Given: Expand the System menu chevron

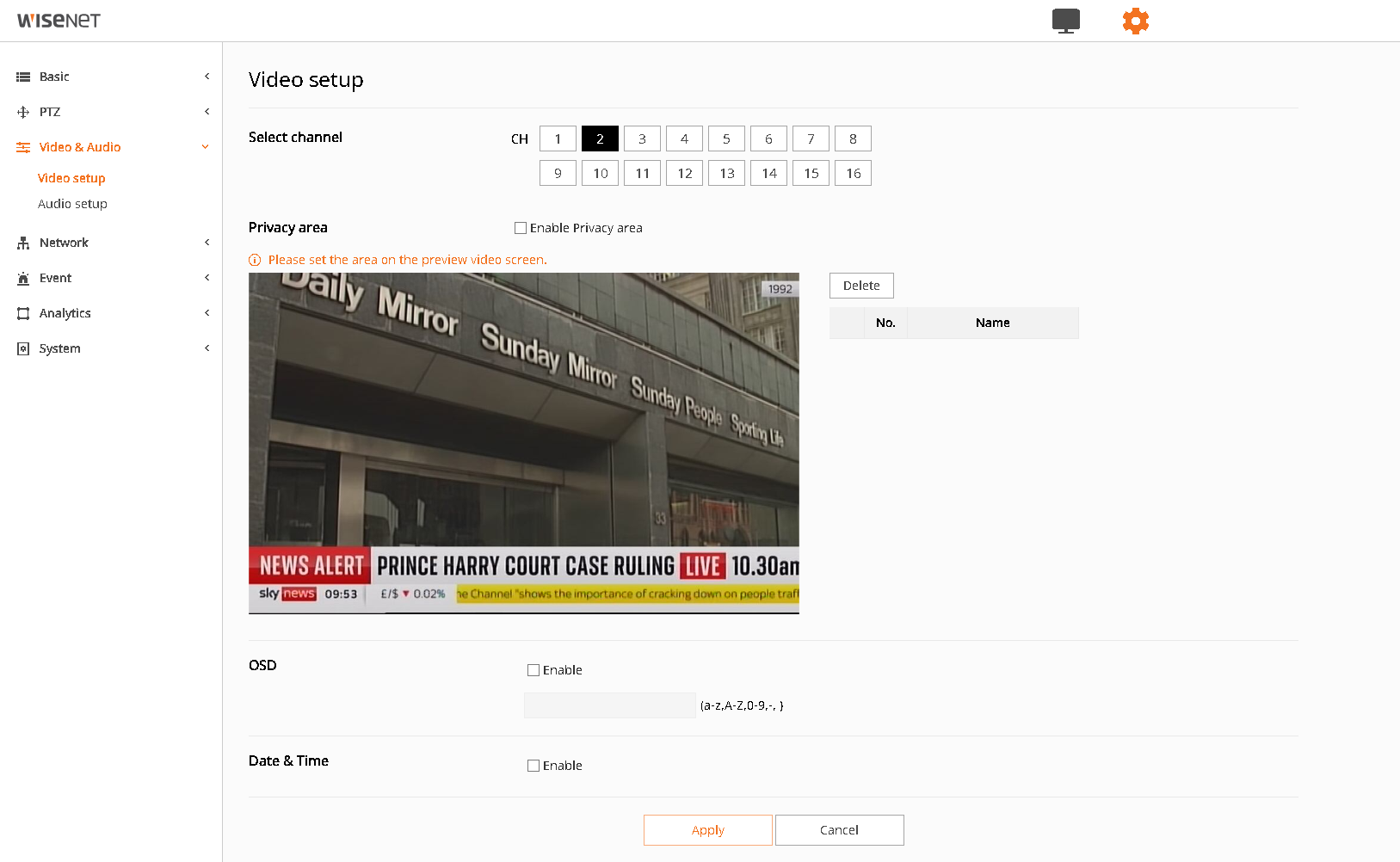Looking at the screenshot, I should tap(207, 348).
